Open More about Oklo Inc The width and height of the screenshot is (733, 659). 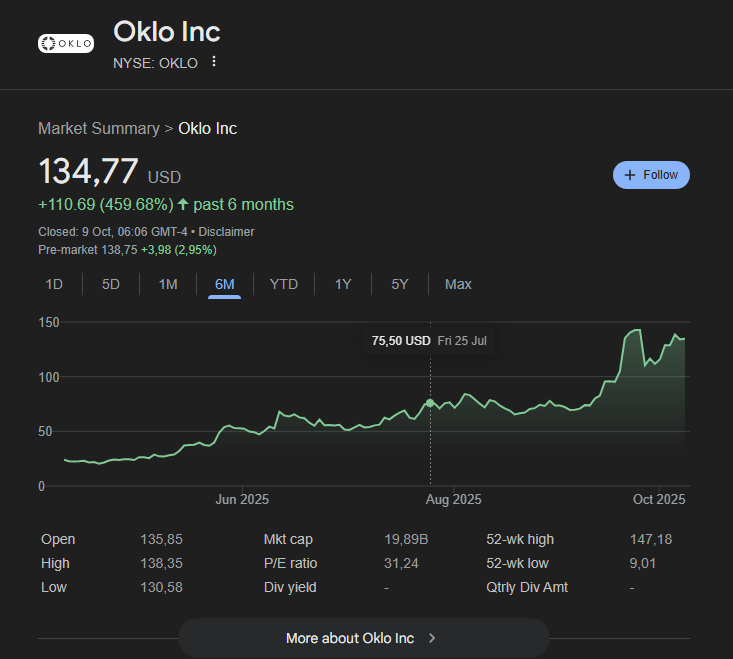point(364,638)
